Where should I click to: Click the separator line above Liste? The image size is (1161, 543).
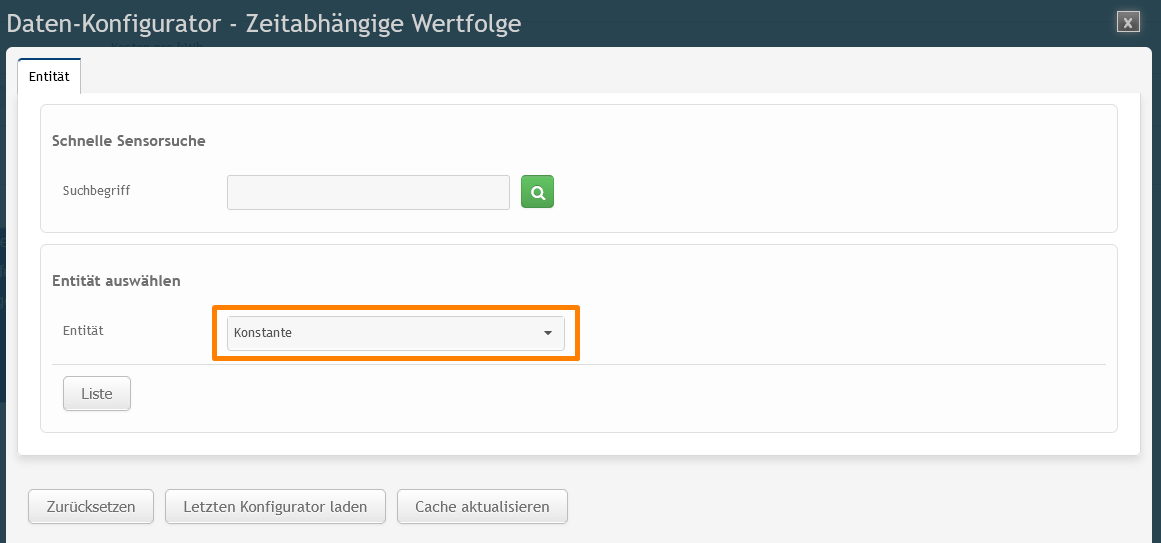pos(578,364)
